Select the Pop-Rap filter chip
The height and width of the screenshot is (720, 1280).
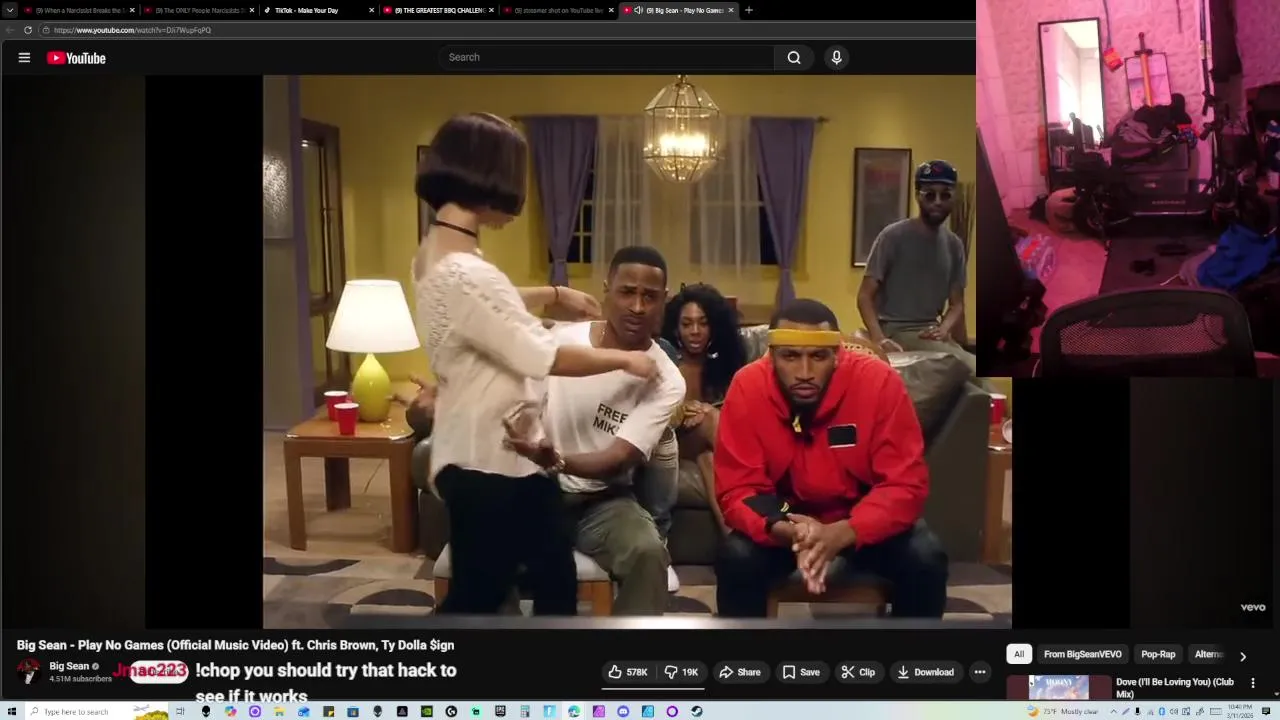click(x=1158, y=654)
